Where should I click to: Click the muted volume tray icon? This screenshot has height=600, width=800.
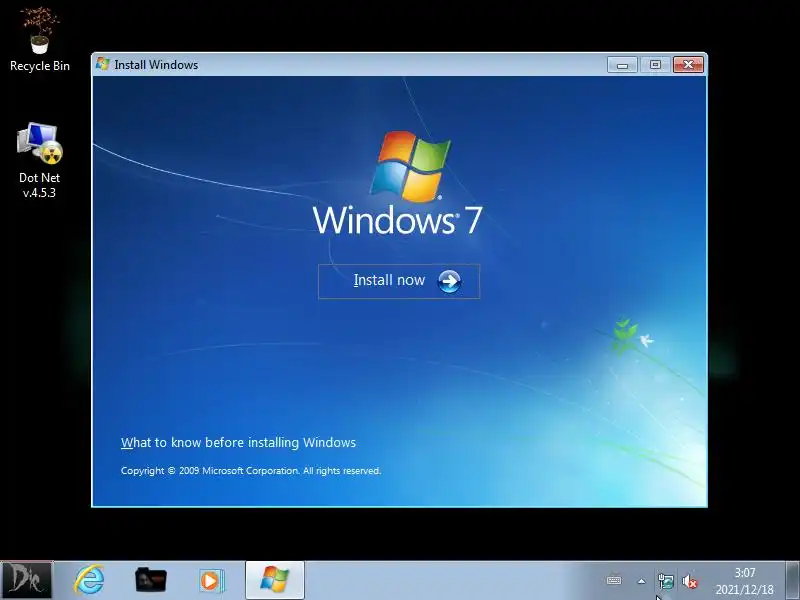(x=689, y=581)
